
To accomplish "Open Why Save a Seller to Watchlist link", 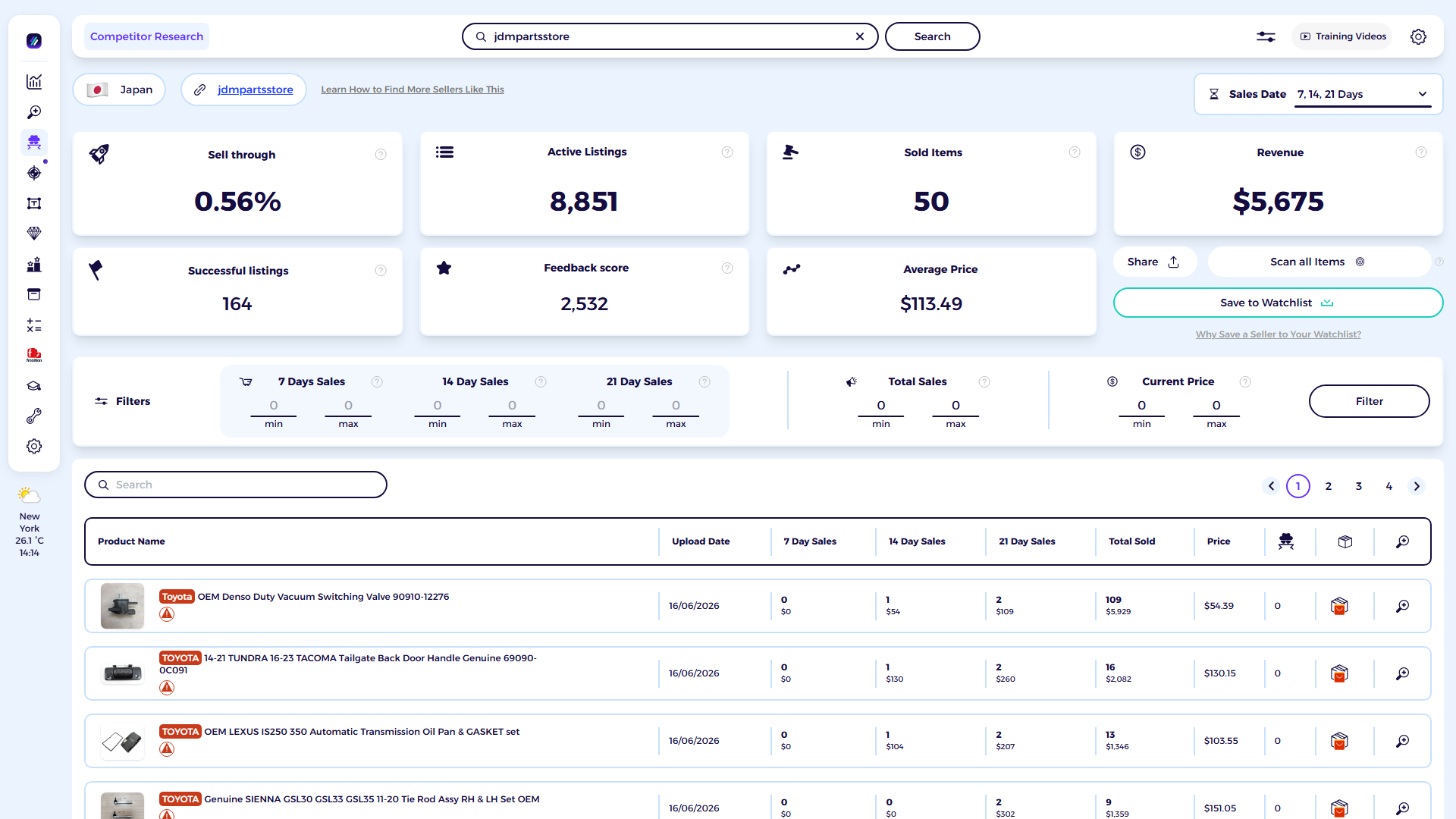I will click(1279, 334).
